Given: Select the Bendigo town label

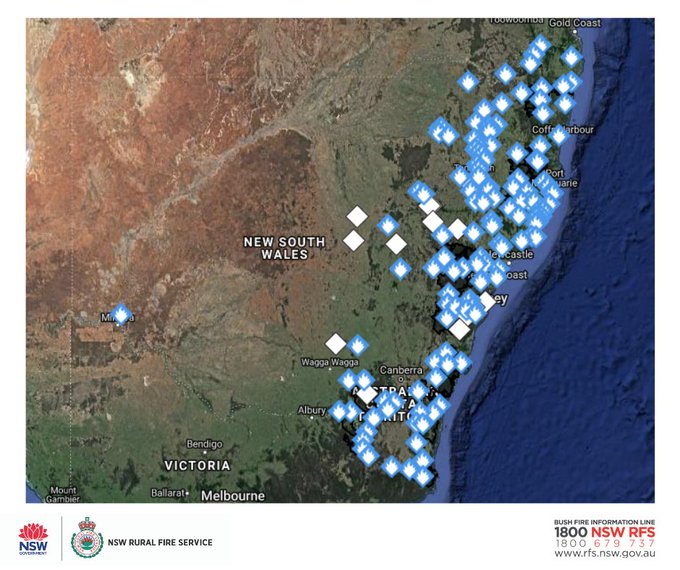Looking at the screenshot, I should [x=204, y=444].
